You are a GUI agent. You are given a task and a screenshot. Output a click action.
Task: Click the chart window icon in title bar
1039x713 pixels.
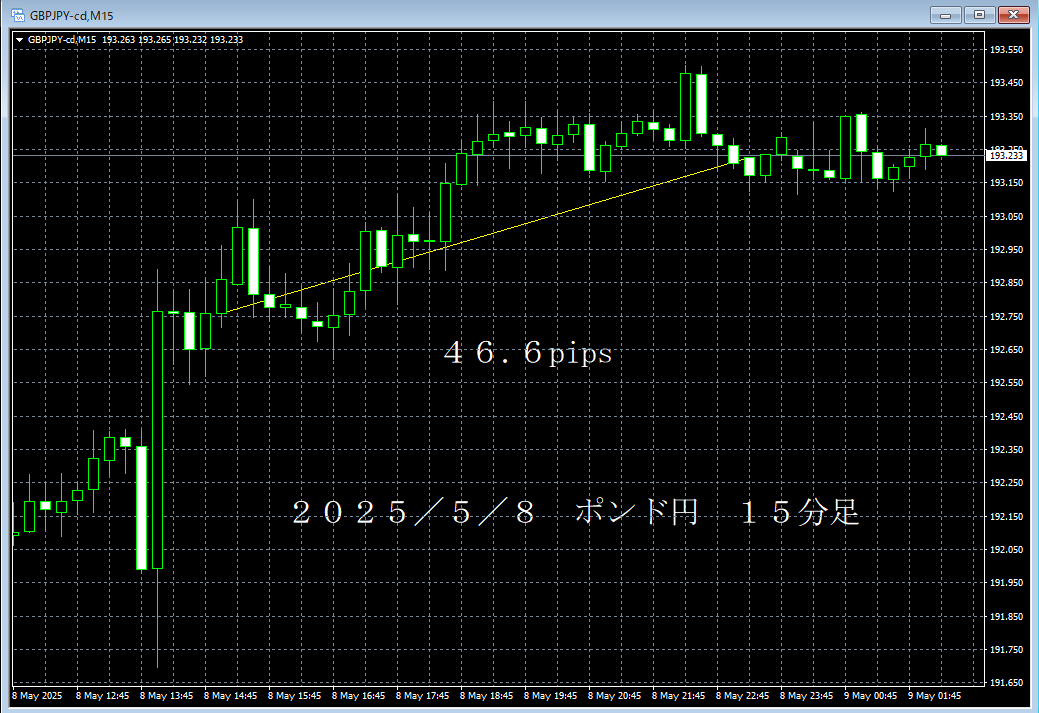[18, 15]
